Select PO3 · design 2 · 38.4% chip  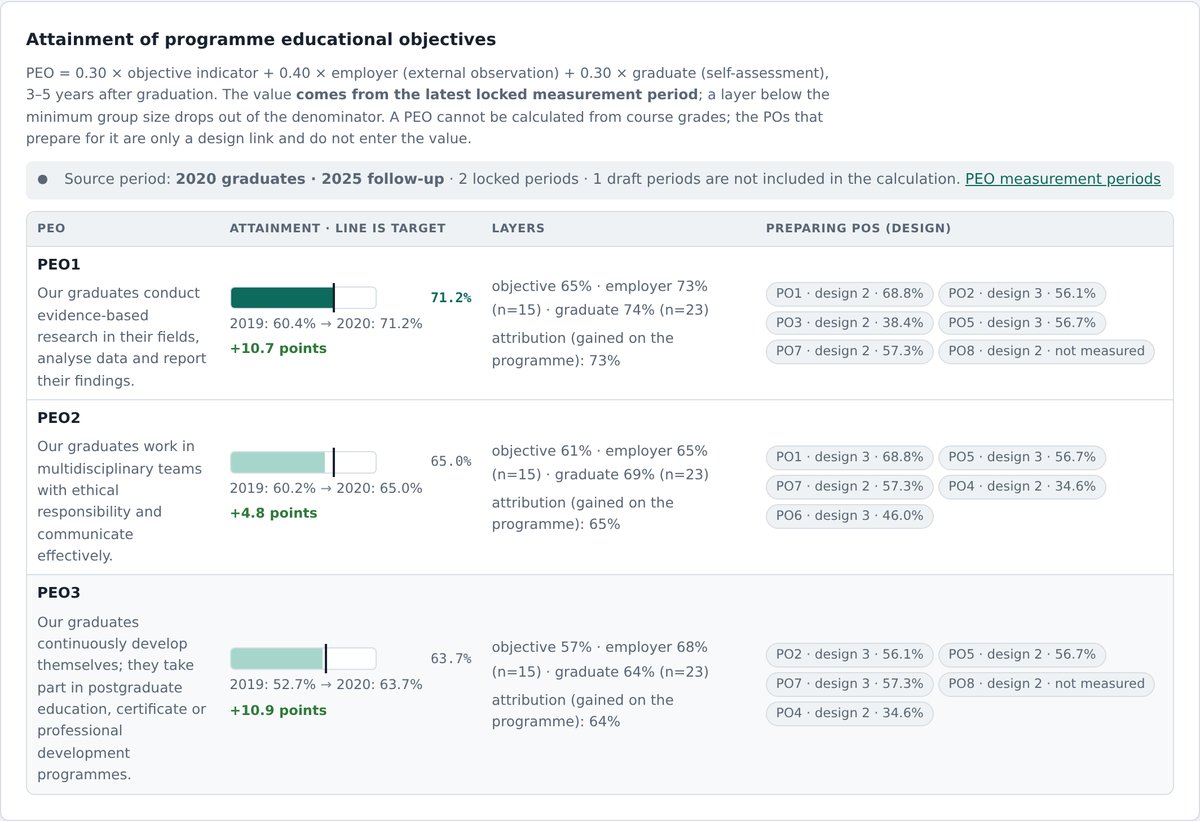click(850, 323)
